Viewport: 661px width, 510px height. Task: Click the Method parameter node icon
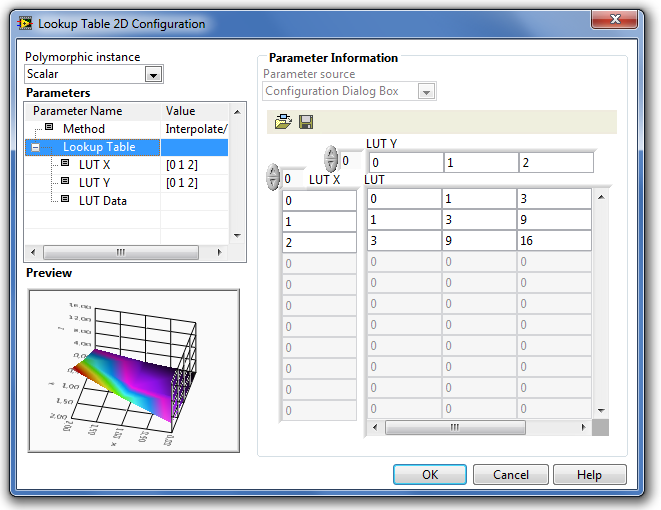[49, 128]
